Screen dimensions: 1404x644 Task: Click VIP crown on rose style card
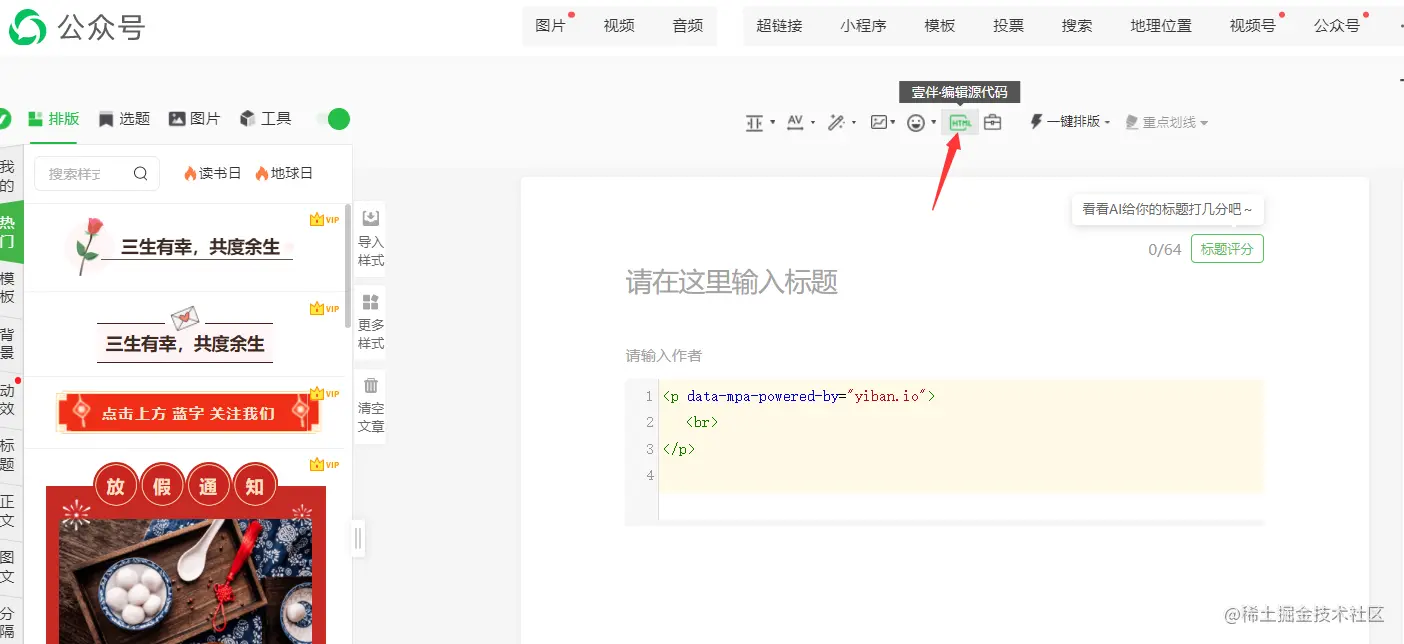pyautogui.click(x=325, y=219)
